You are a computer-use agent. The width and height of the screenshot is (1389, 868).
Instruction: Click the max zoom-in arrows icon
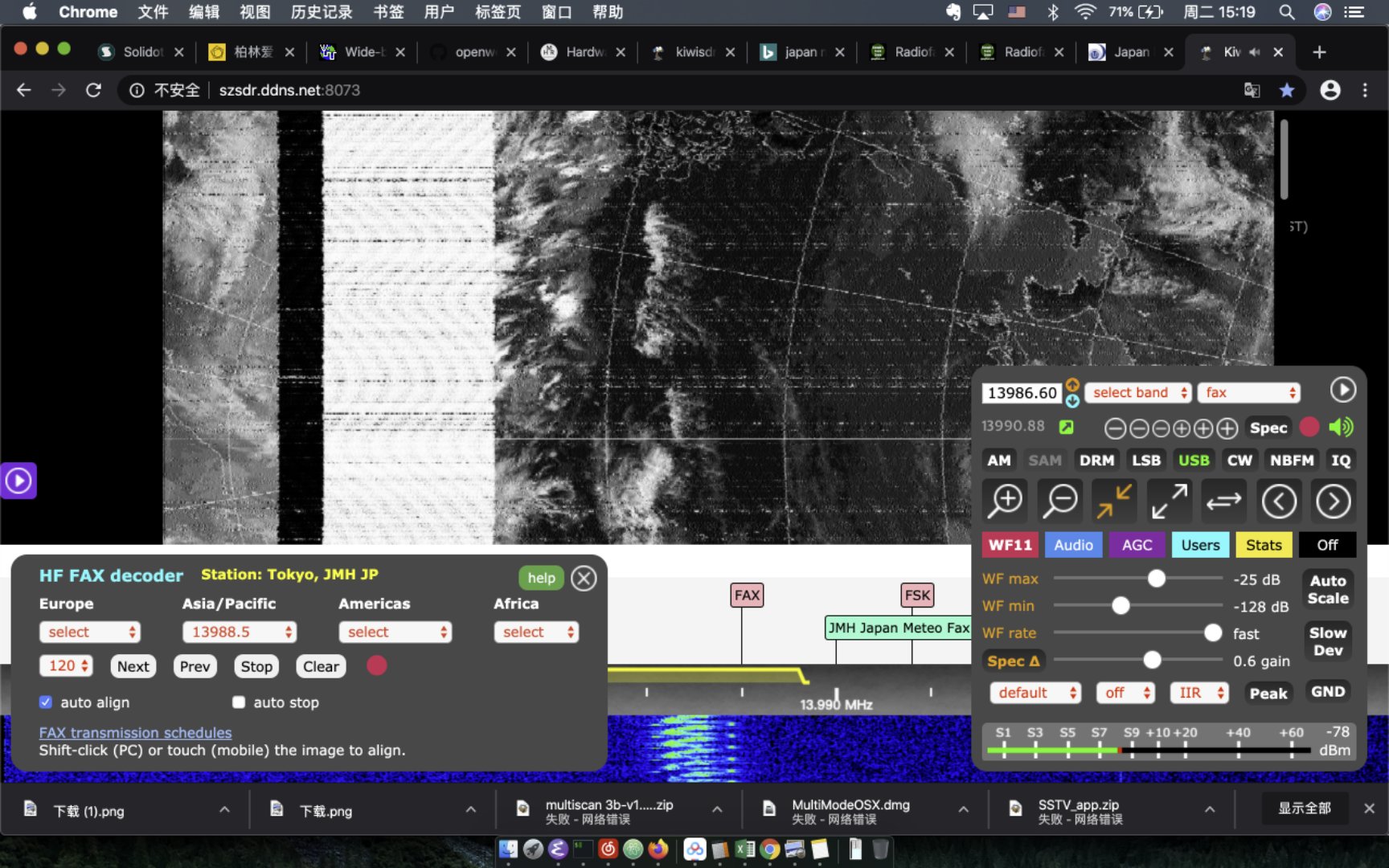1115,501
